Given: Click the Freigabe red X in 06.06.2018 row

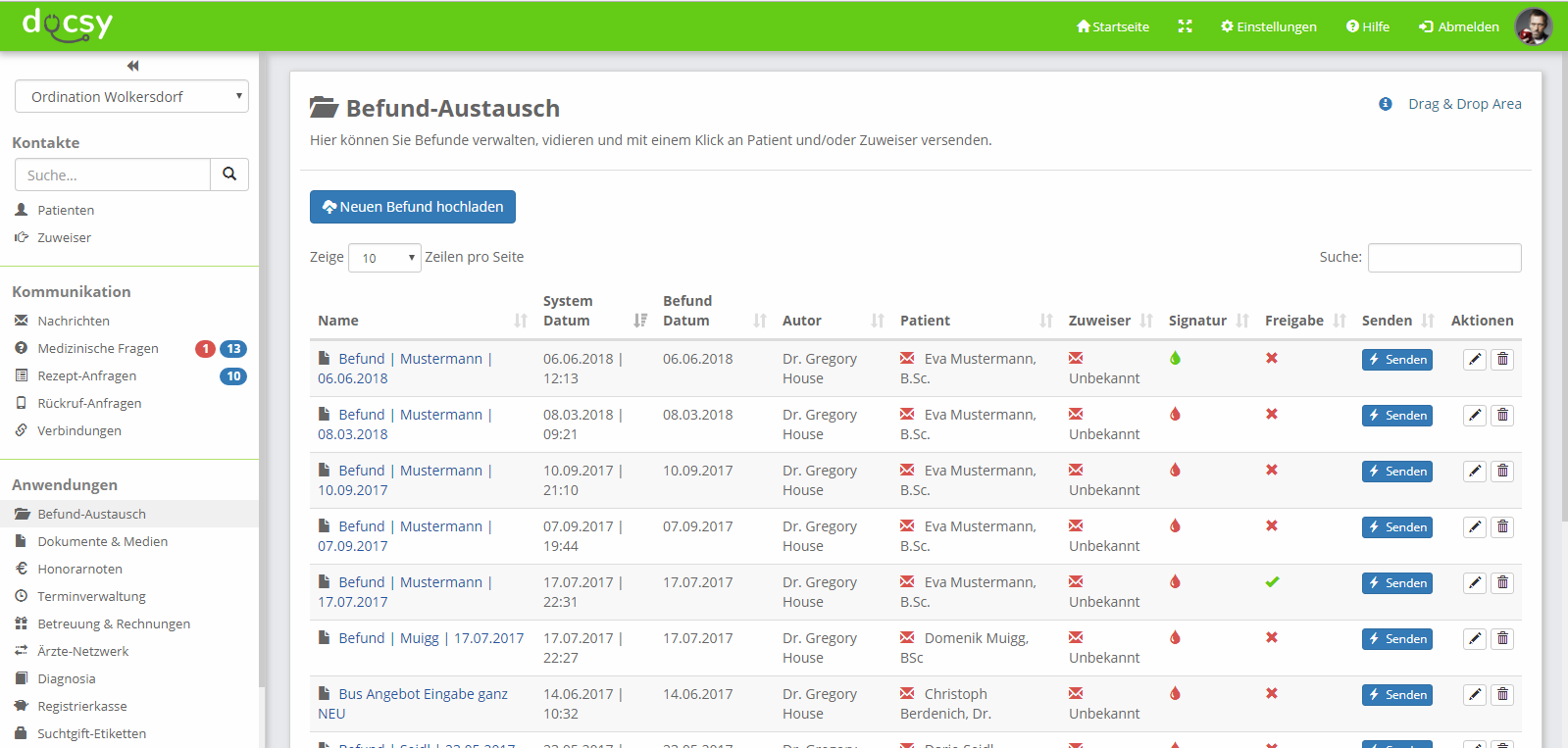Looking at the screenshot, I should (1272, 358).
